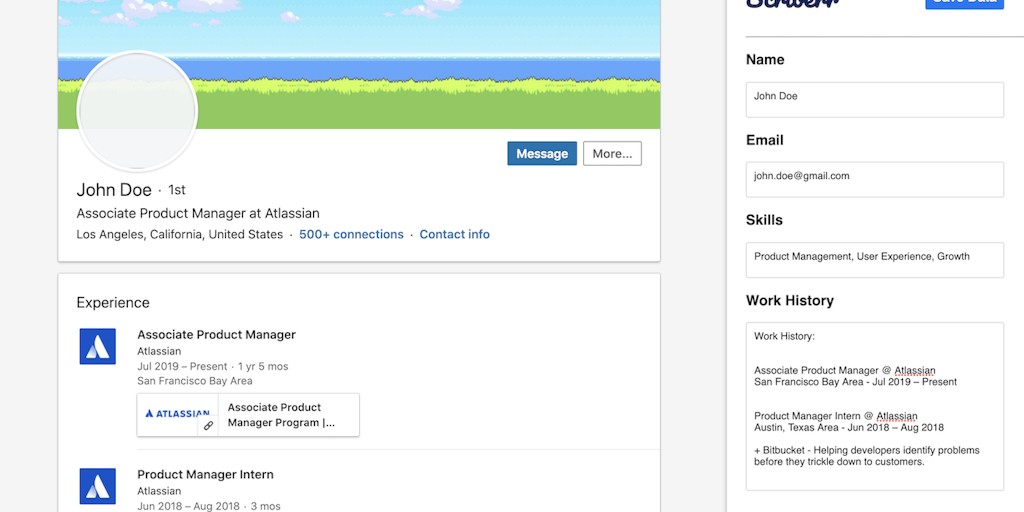Screen dimensions: 1024x512
Task: Click 'Jul 2019 – Present · 1 yr 5 mos' text
Action: [x=212, y=366]
